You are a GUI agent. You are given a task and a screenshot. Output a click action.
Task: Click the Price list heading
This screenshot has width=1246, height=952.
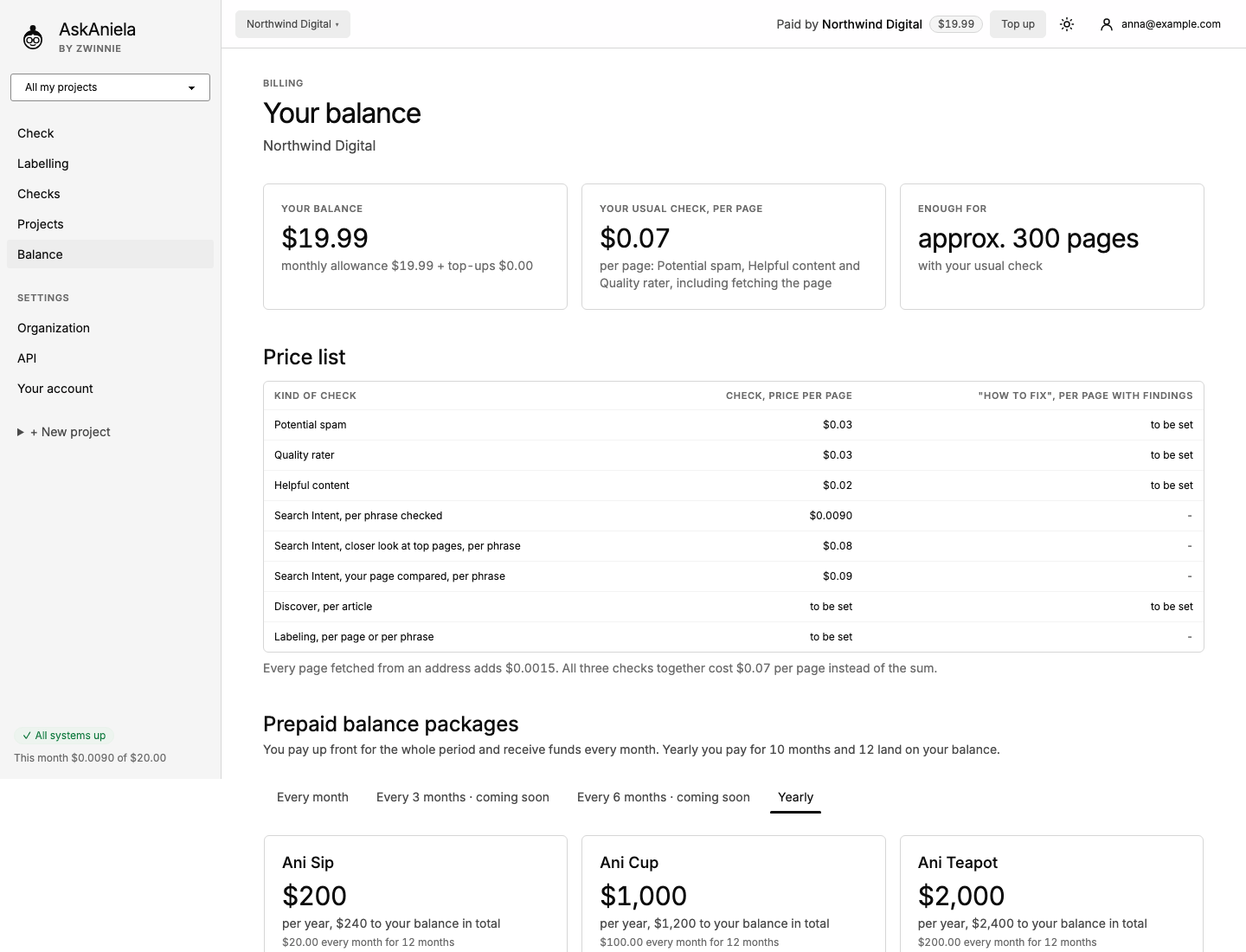304,357
